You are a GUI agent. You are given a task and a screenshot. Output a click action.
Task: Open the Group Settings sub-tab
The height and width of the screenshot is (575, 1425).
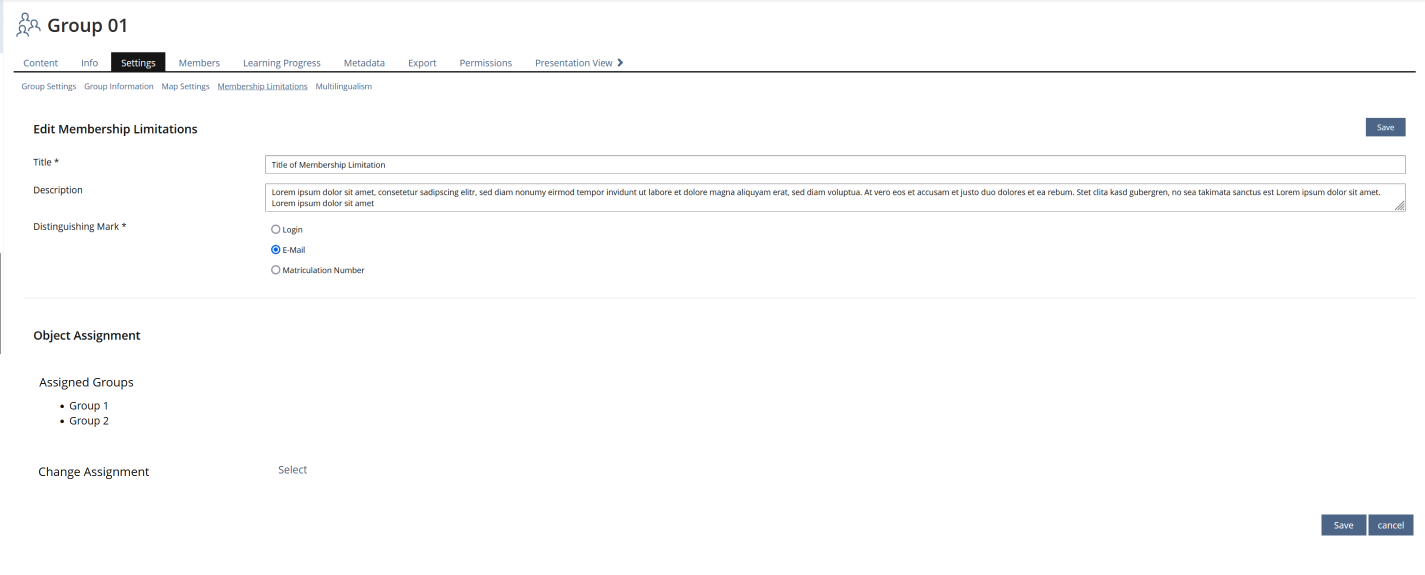[x=49, y=87]
